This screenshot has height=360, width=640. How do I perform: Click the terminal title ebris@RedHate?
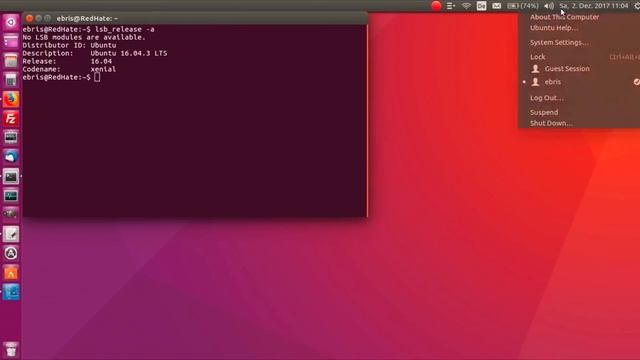coord(87,18)
